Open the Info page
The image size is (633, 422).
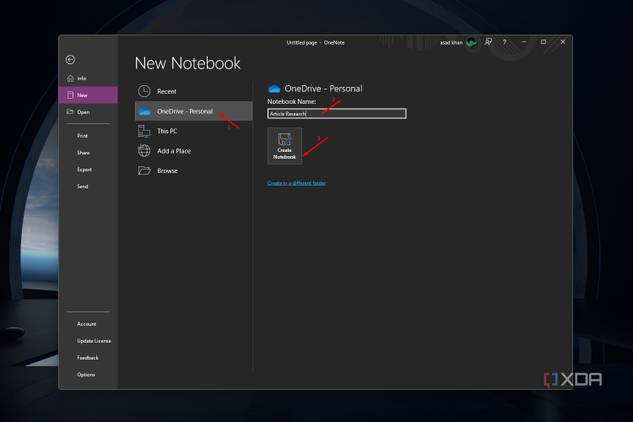(x=88, y=78)
